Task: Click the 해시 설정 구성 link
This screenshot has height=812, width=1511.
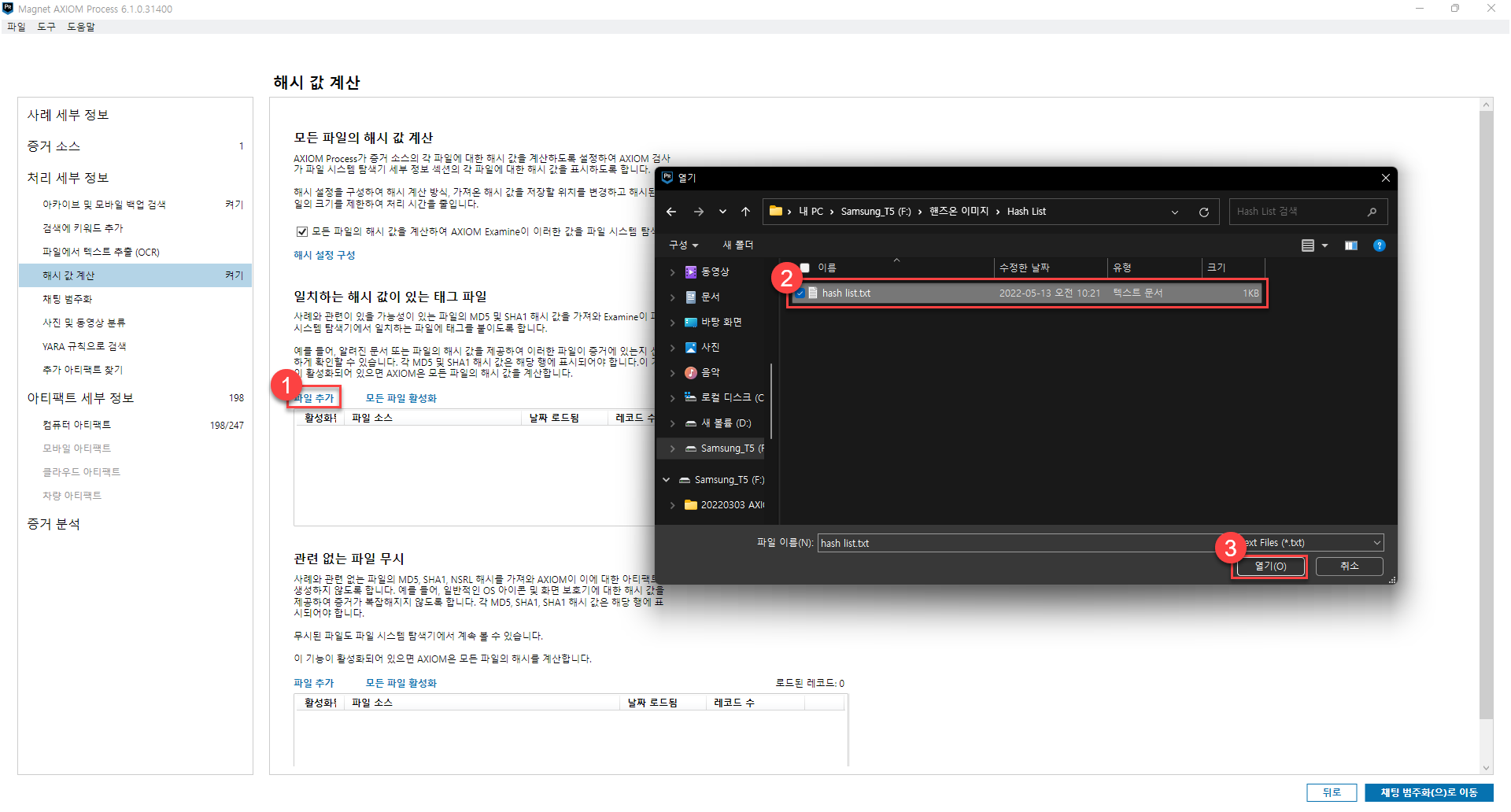Action: pyautogui.click(x=324, y=255)
